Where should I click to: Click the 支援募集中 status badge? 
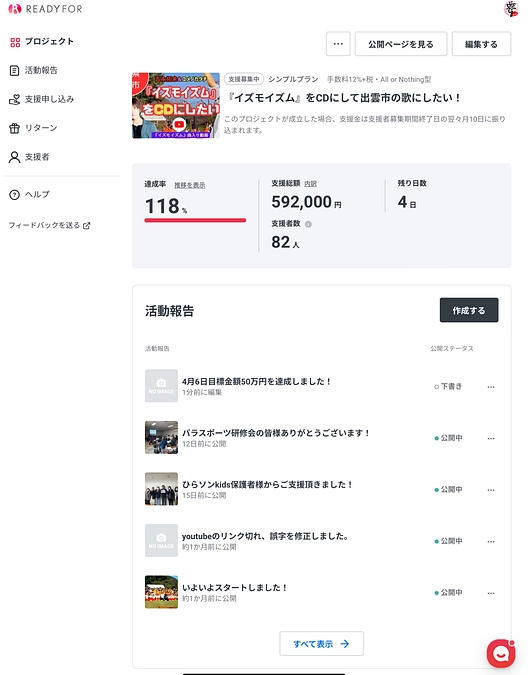[x=244, y=79]
